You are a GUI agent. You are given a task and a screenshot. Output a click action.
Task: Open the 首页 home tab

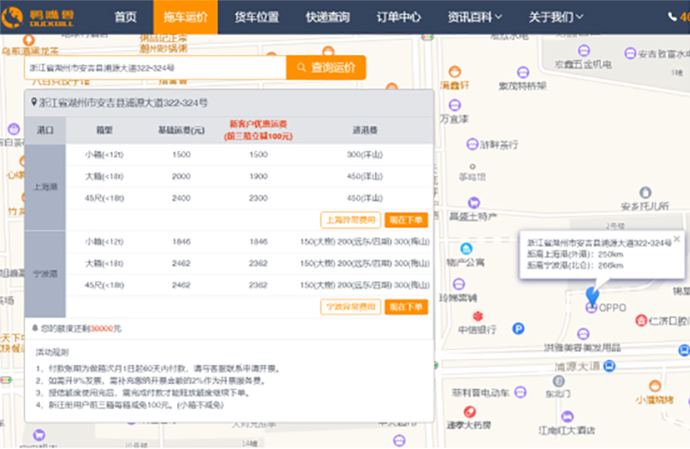125,17
